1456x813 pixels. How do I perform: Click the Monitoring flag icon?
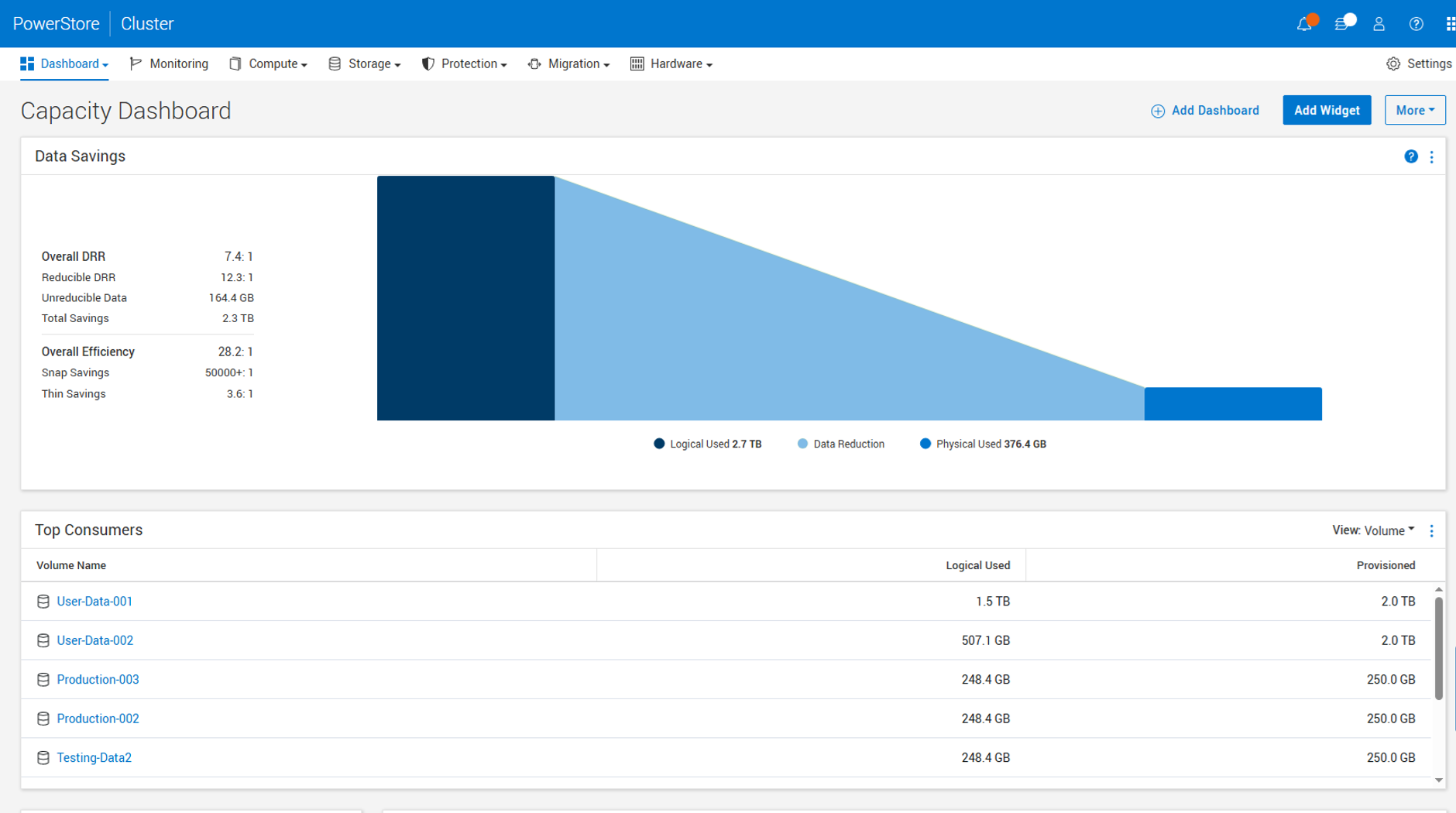[136, 63]
